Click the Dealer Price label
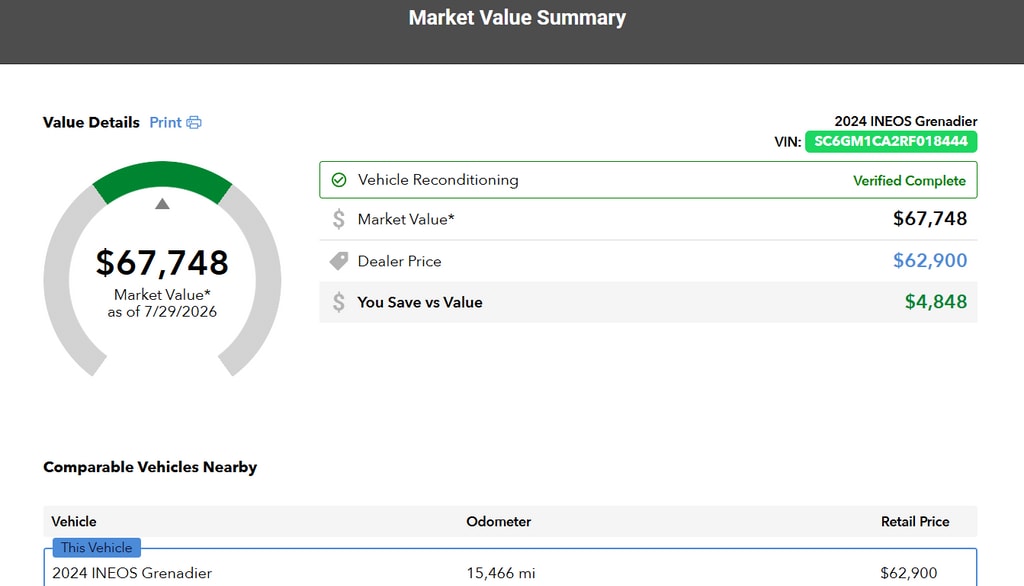This screenshot has height=586, width=1024. 400,261
